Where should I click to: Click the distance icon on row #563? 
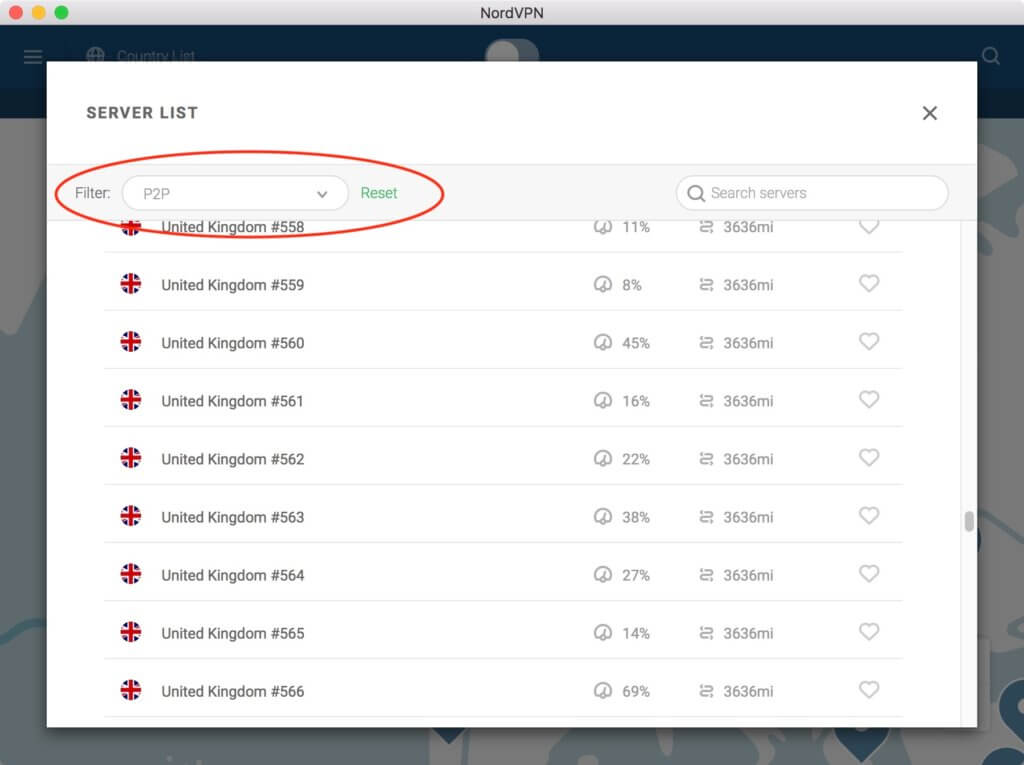(706, 517)
